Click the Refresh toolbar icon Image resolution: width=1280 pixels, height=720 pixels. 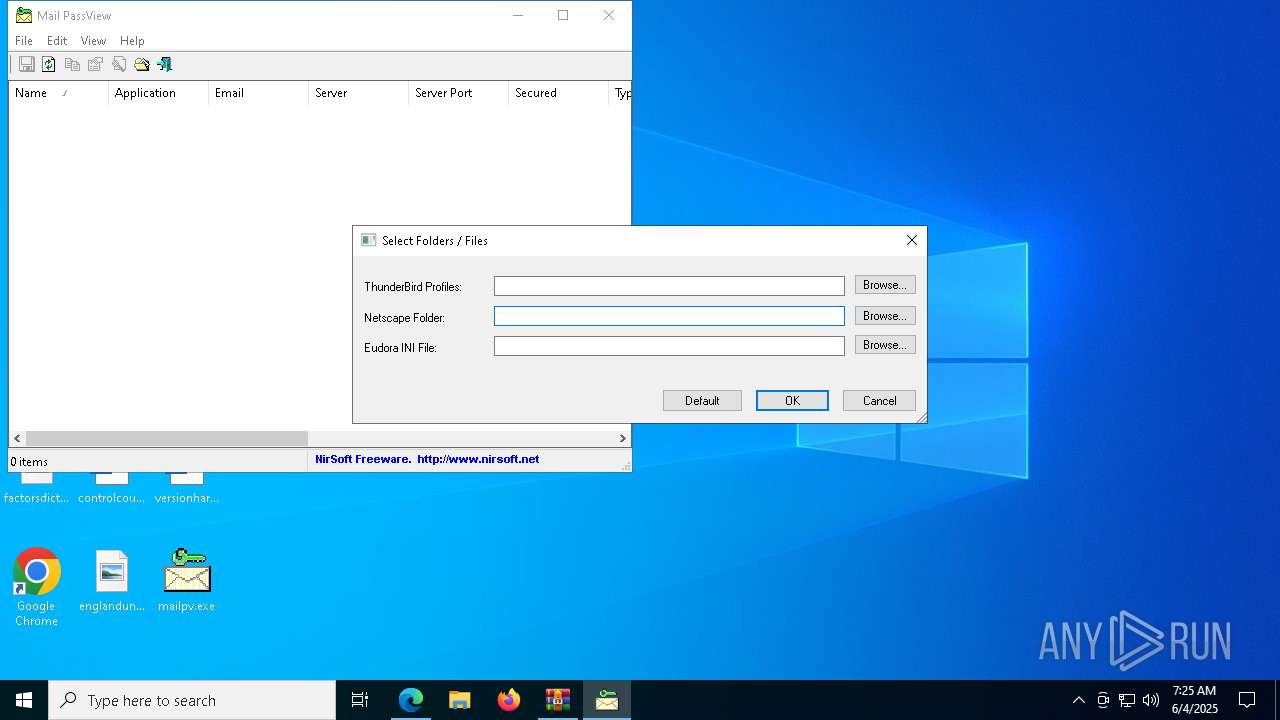(x=48, y=64)
